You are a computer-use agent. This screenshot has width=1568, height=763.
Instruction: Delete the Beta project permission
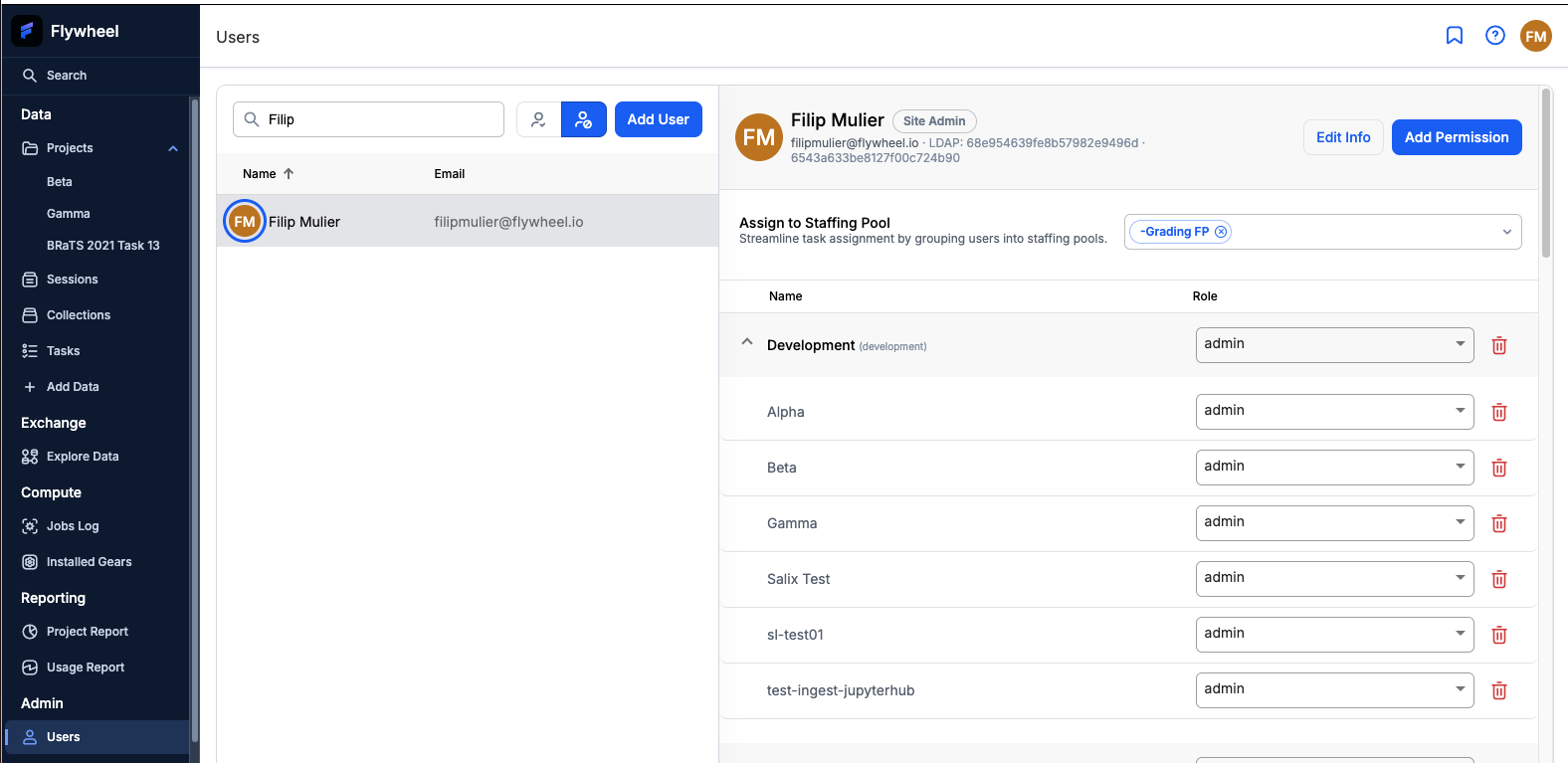click(1499, 468)
